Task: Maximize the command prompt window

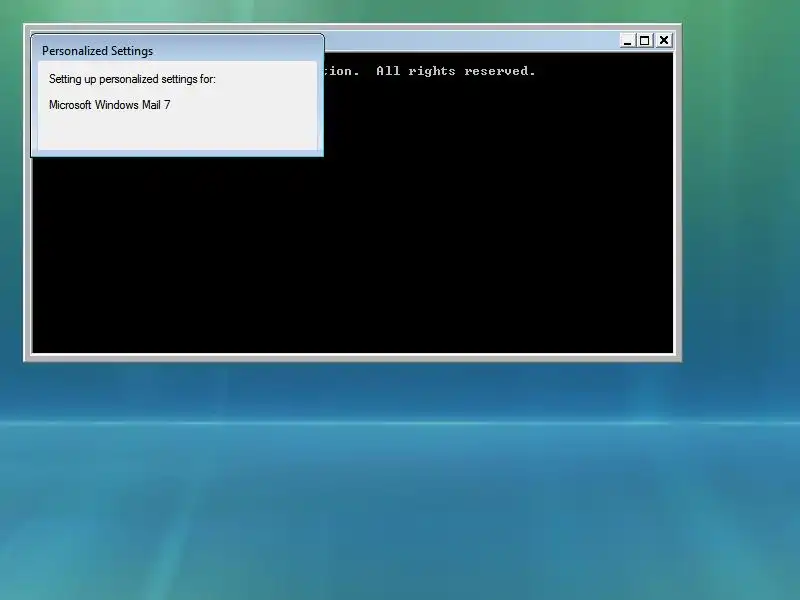Action: point(645,41)
